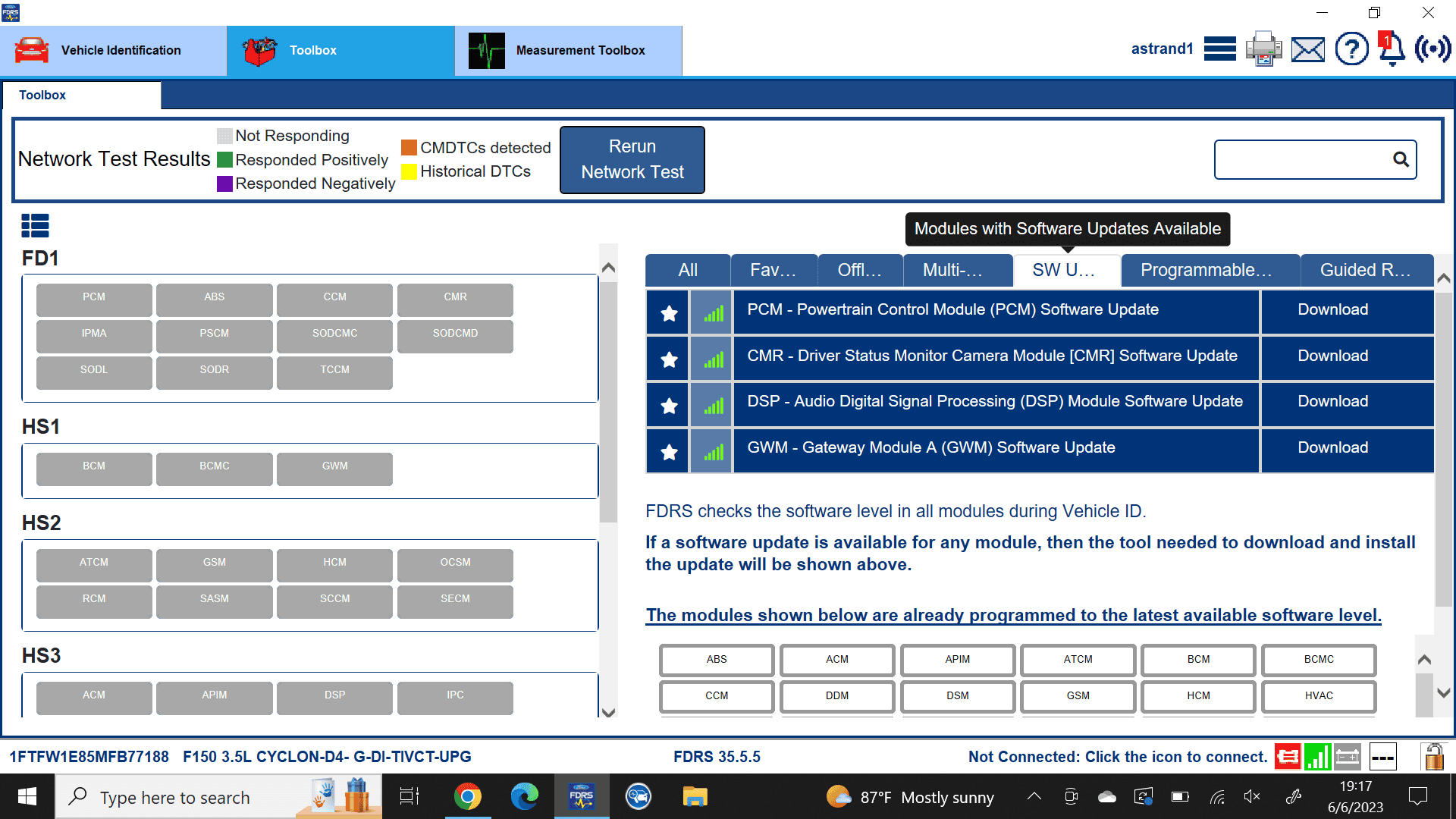Open the Vehicle Identification tab
This screenshot has height=819, width=1456.
coord(114,51)
